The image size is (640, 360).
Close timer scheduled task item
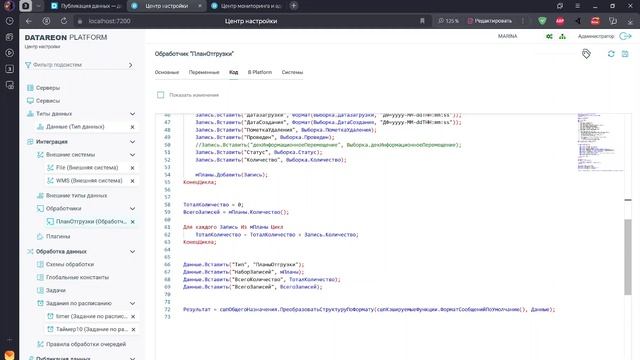(x=133, y=317)
